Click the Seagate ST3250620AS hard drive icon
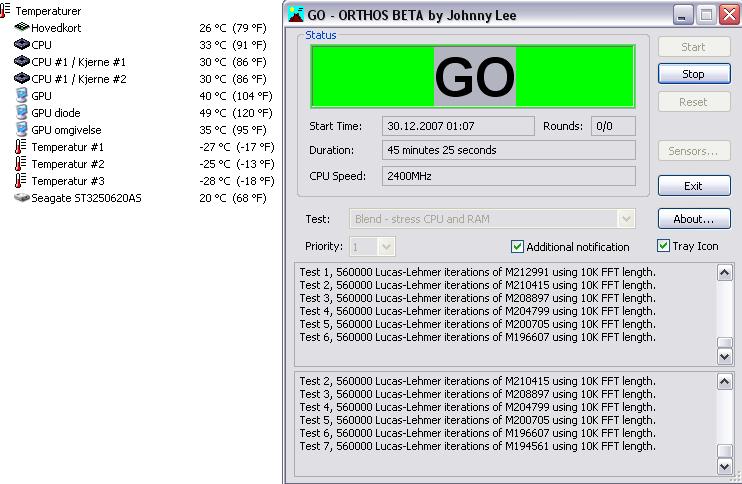This screenshot has height=484, width=742. click(22, 197)
